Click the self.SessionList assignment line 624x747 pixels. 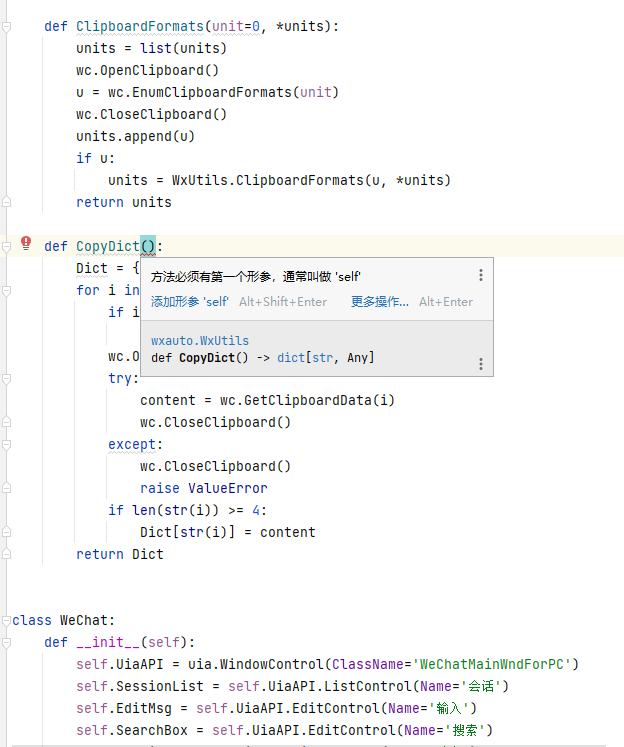coord(292,686)
